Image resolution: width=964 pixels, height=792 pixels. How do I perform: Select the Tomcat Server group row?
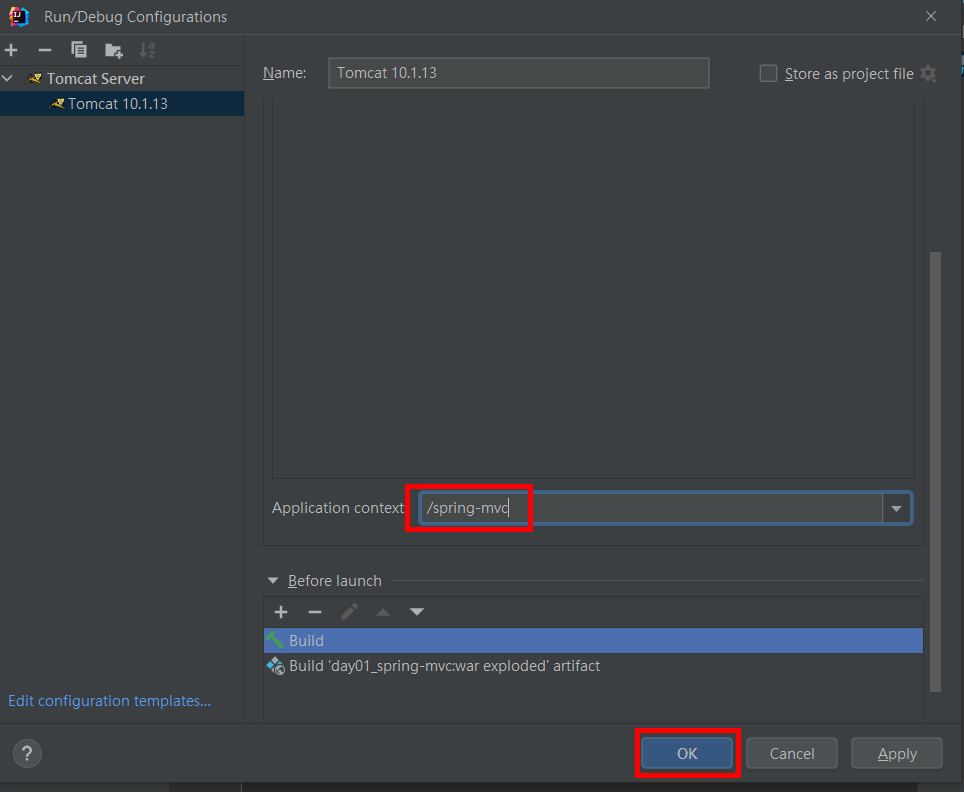pos(122,79)
